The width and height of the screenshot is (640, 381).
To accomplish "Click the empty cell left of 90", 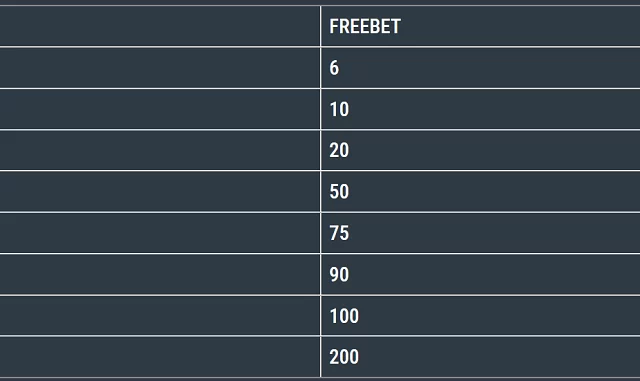I will coord(160,274).
